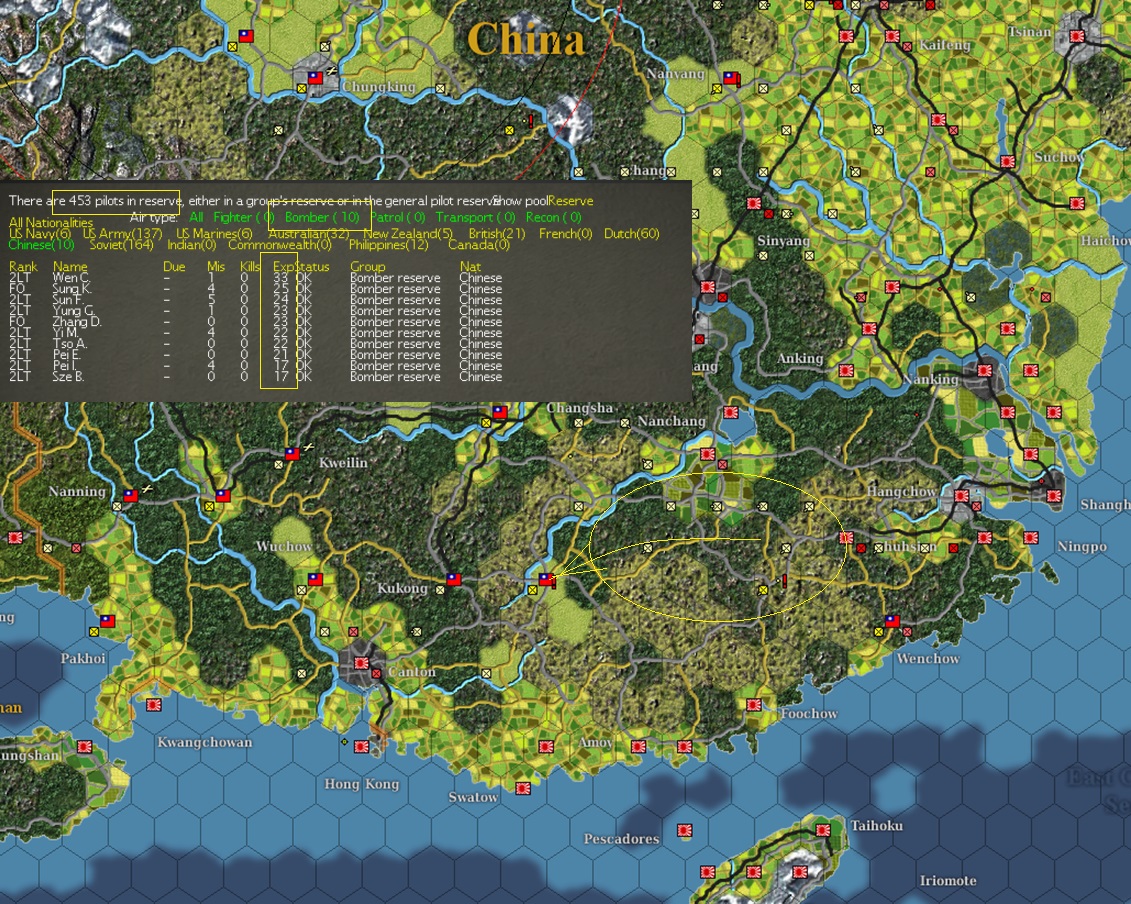Image resolution: width=1131 pixels, height=904 pixels.
Task: Show US Marines(6) pilots
Action: 214,234
